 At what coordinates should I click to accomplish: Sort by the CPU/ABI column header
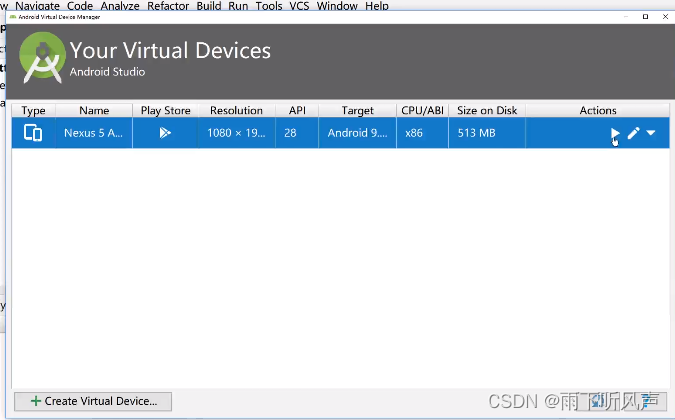click(422, 111)
